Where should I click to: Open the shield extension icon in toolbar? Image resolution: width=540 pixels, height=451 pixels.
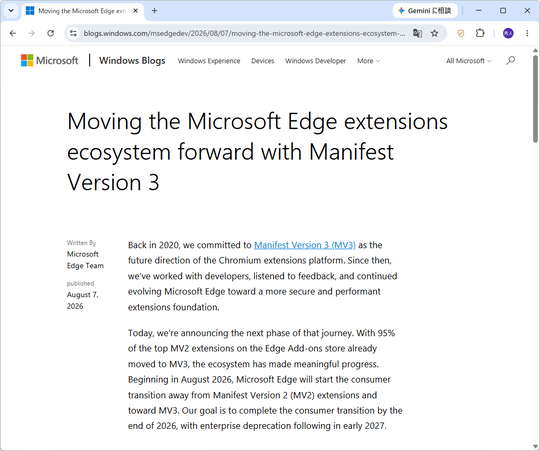coord(461,33)
